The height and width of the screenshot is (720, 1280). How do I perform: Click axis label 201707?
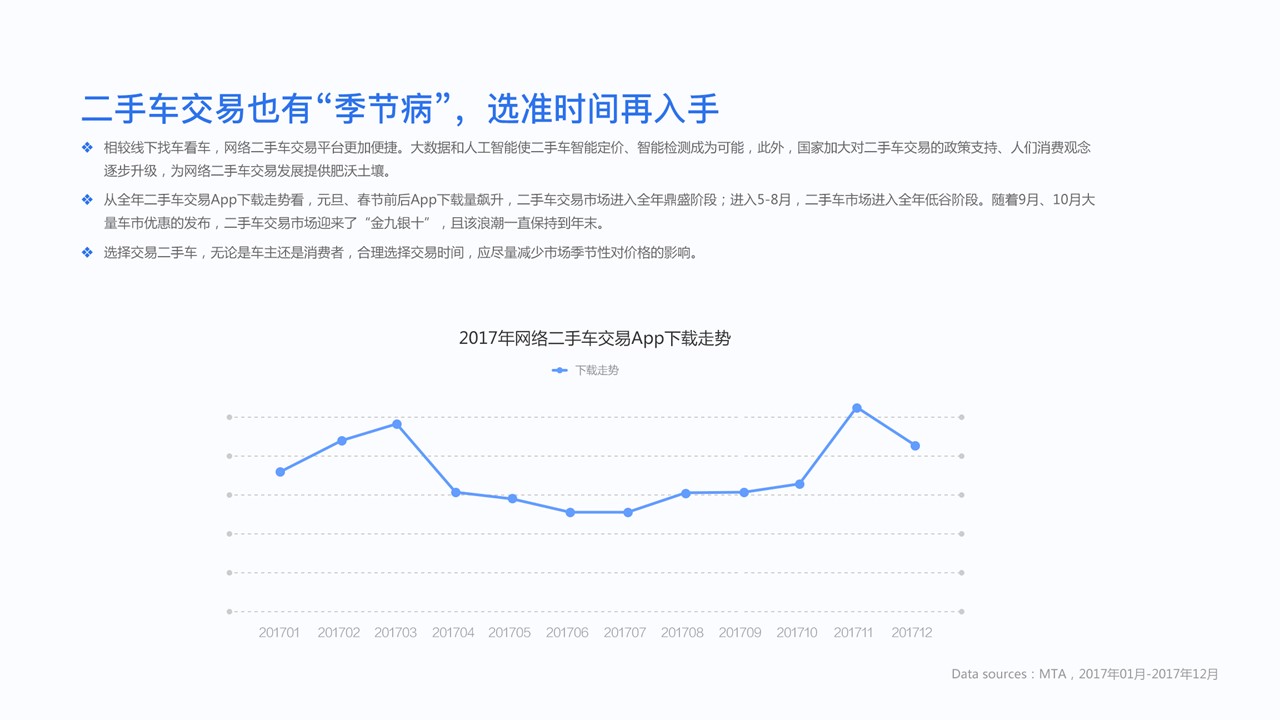pos(625,633)
